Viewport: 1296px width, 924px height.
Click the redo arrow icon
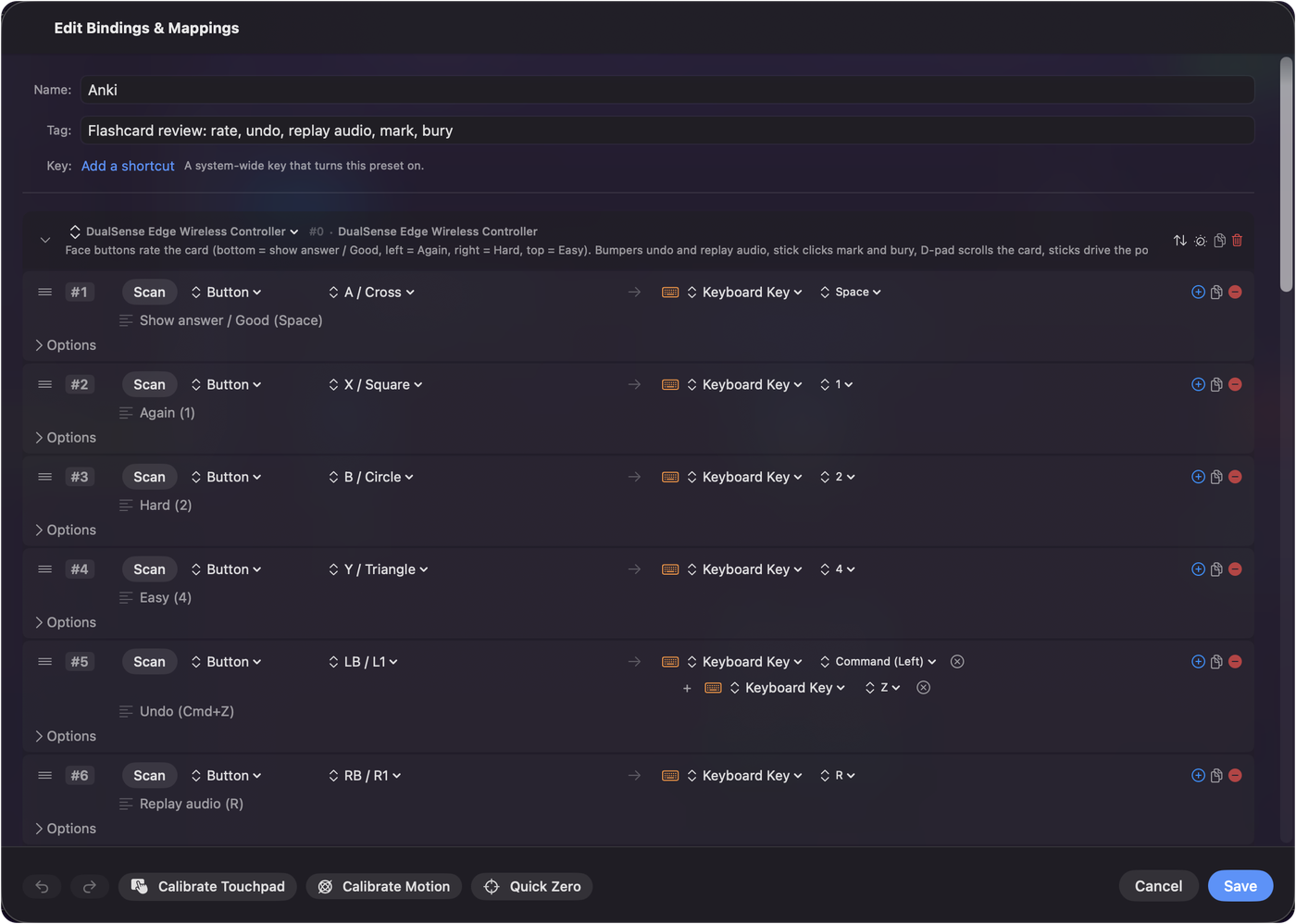click(90, 887)
